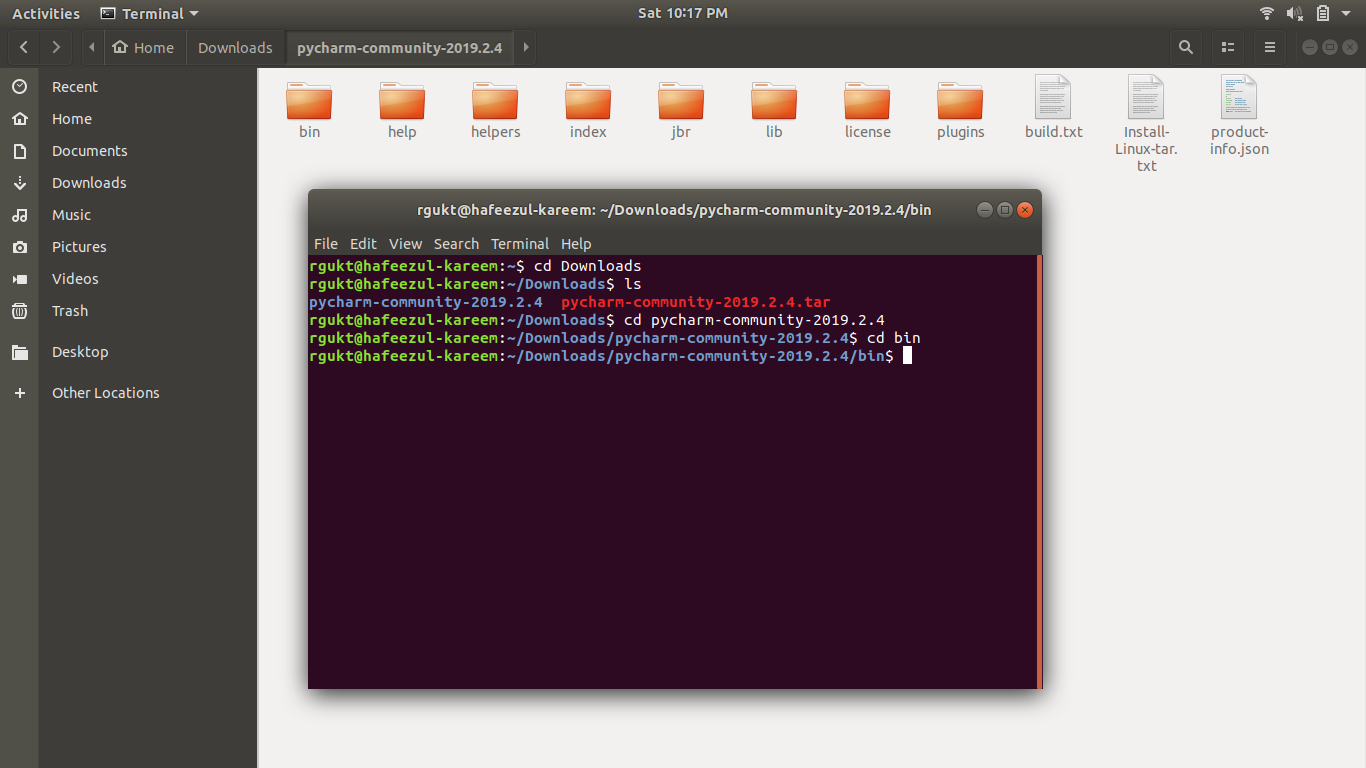Image resolution: width=1366 pixels, height=768 pixels.
Task: Click the muted volume icon
Action: click(1295, 14)
